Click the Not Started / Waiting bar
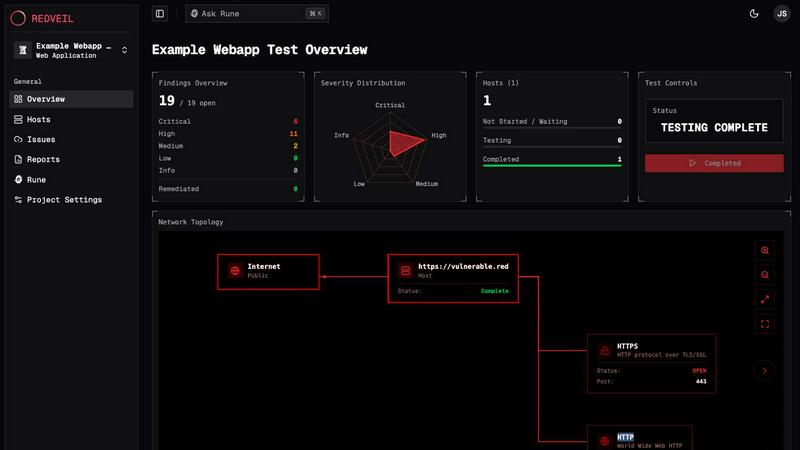 tap(552, 128)
